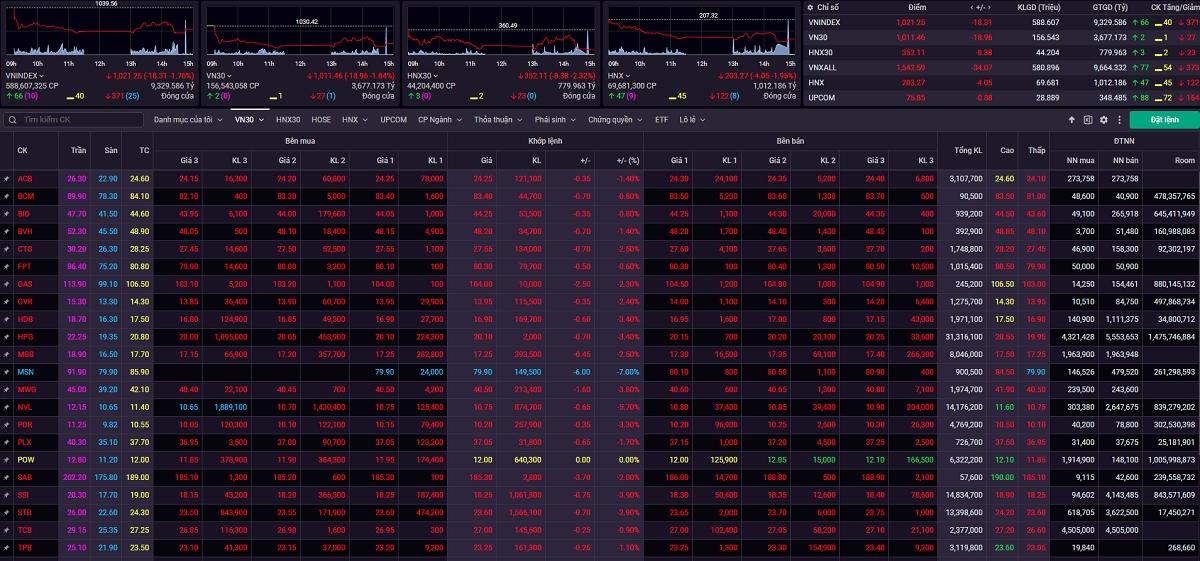
Task: Click MSN matched price 79.90
Action: coord(484,372)
